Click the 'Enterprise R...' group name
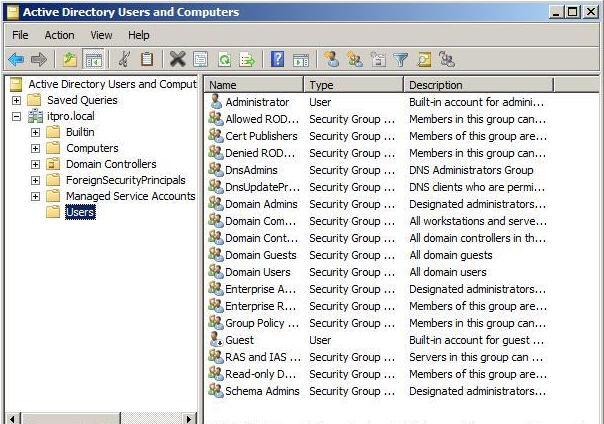 tap(261, 306)
